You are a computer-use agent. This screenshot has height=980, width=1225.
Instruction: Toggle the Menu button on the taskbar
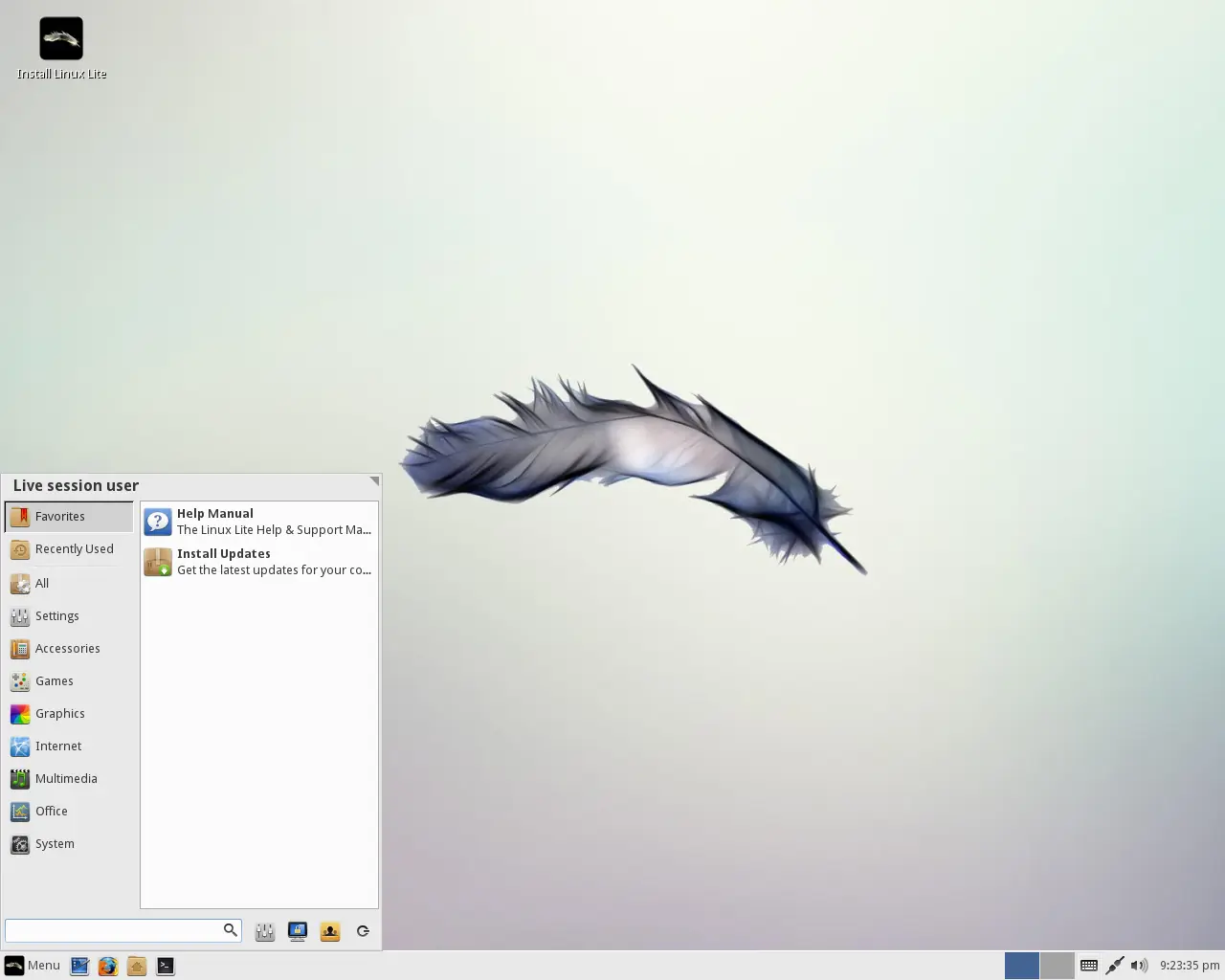click(33, 966)
